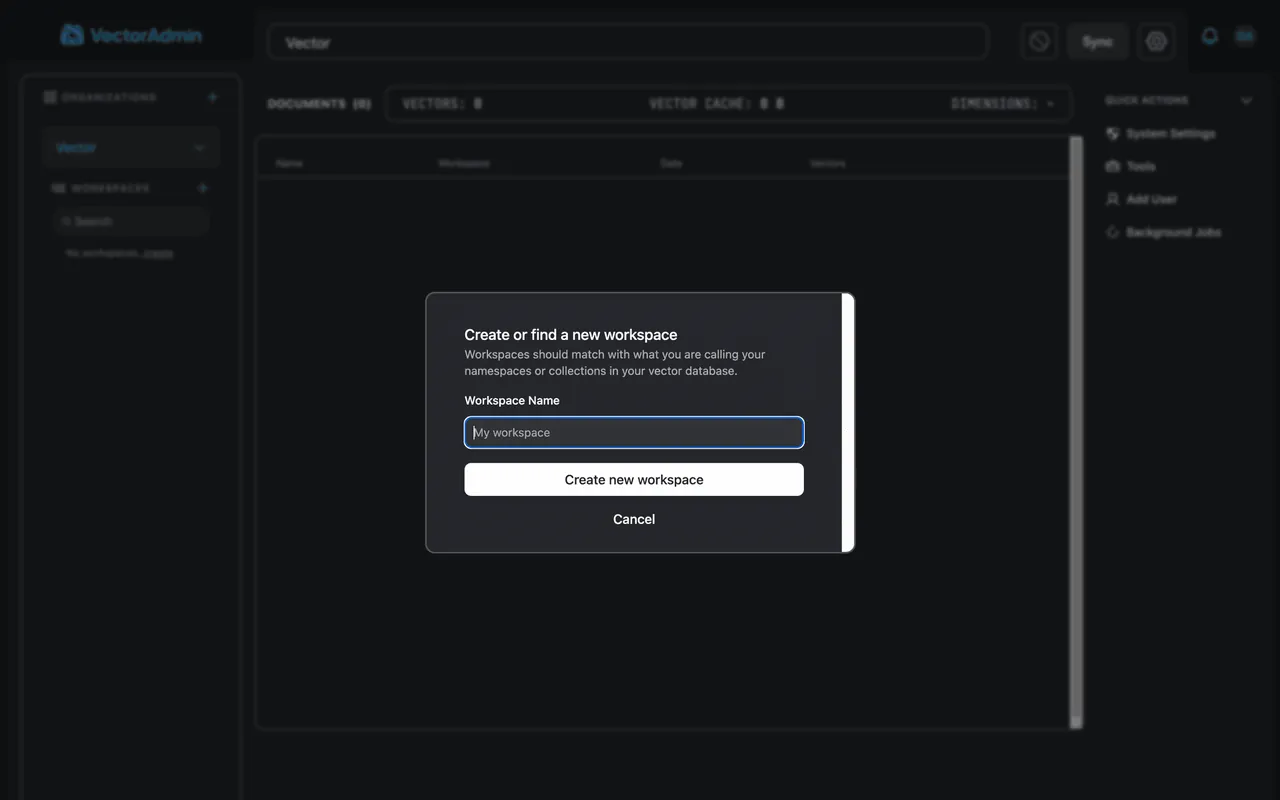Viewport: 1280px width, 800px height.
Task: Click the VectorAdmin logo icon
Action: point(72,35)
